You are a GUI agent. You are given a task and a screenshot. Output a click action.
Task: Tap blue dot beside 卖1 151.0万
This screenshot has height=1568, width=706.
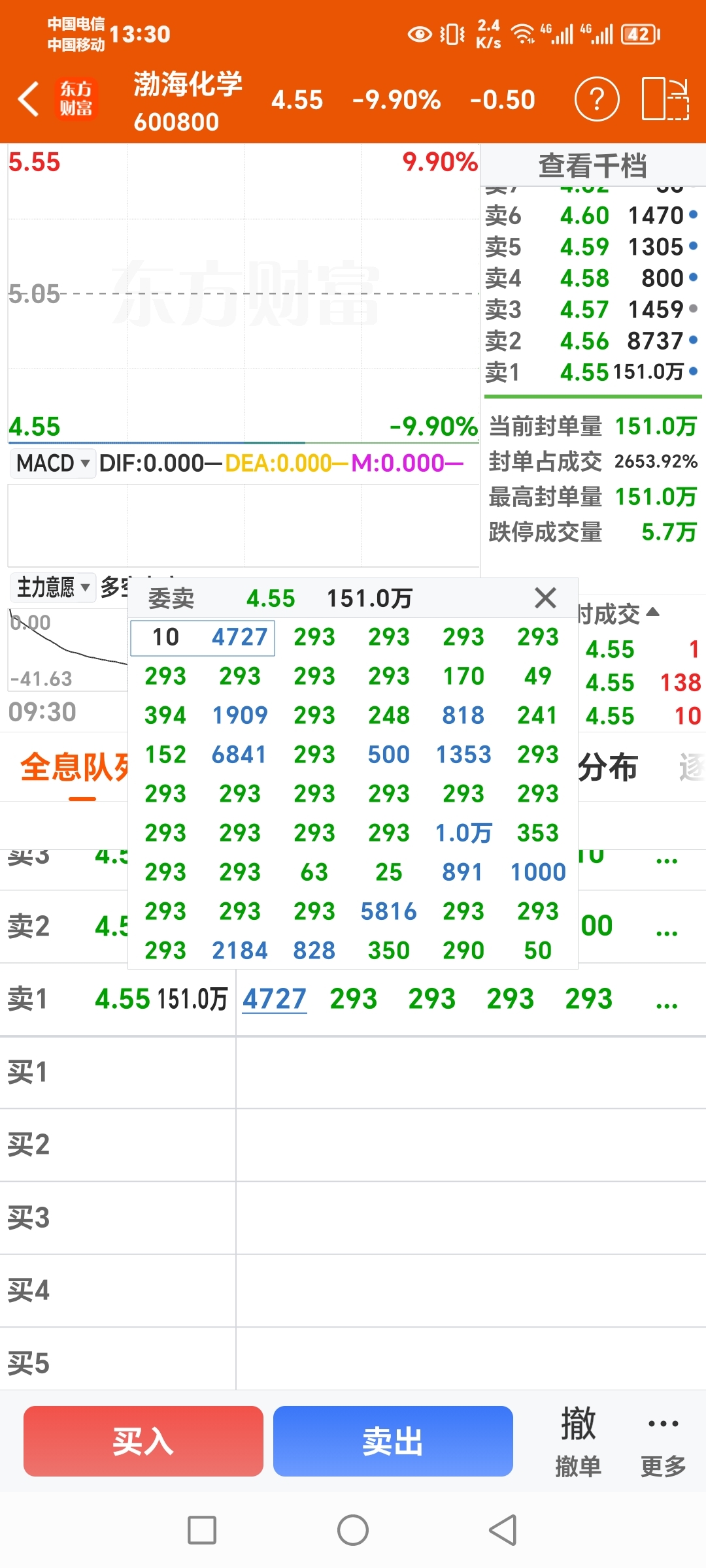click(x=694, y=371)
